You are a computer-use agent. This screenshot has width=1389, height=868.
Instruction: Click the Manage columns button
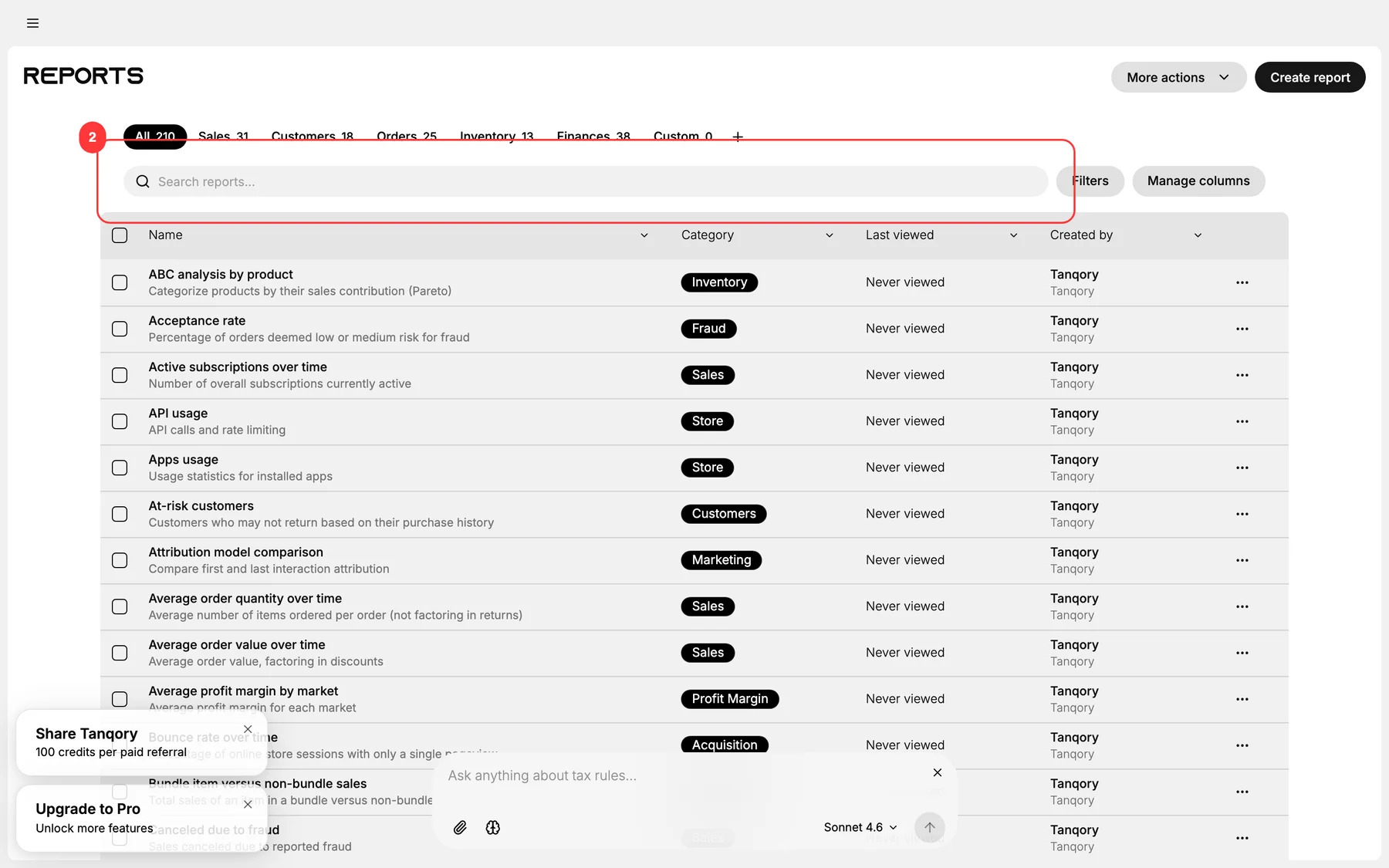[1198, 181]
